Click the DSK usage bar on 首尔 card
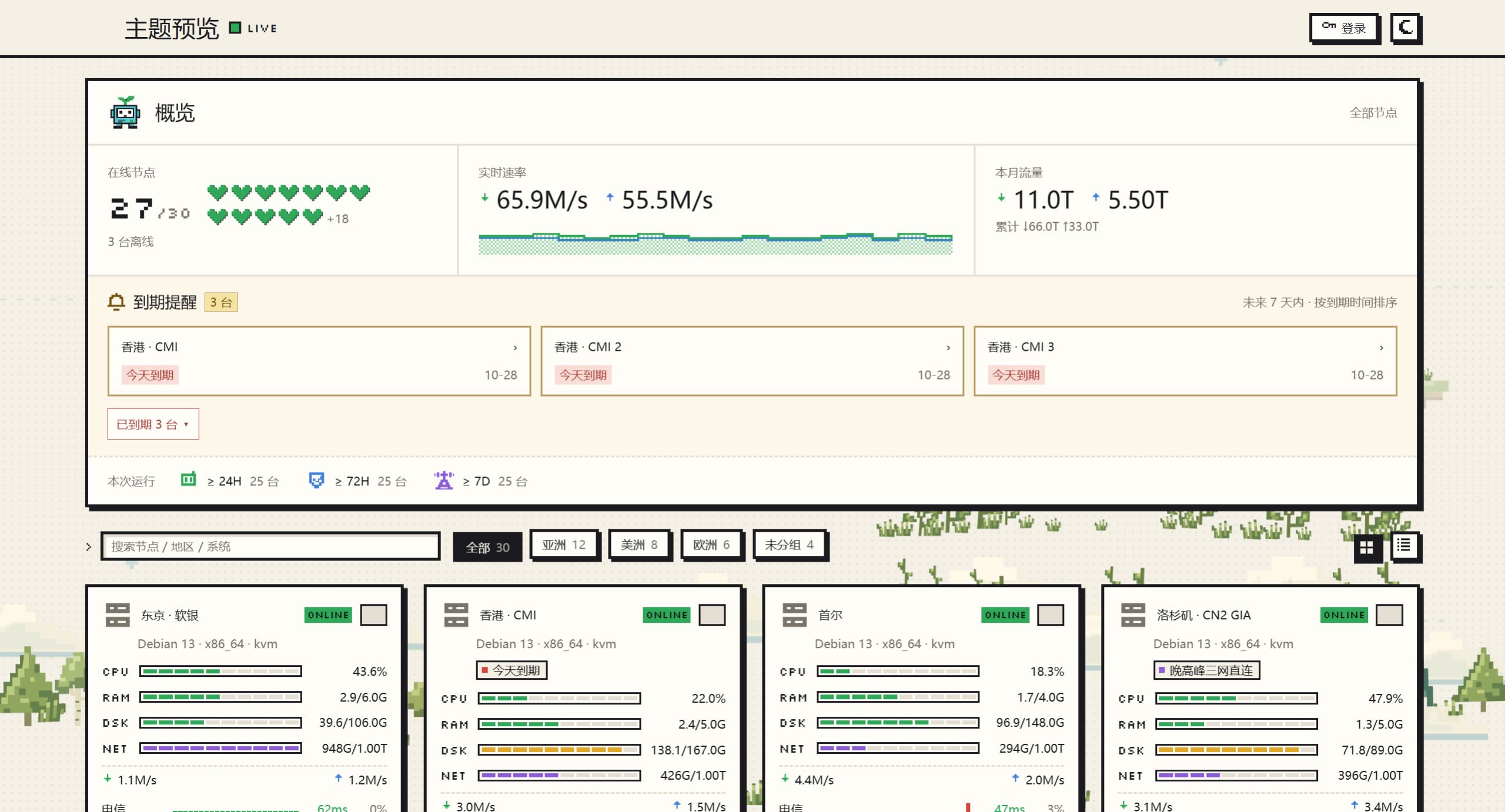This screenshot has height=812, width=1505. click(898, 722)
